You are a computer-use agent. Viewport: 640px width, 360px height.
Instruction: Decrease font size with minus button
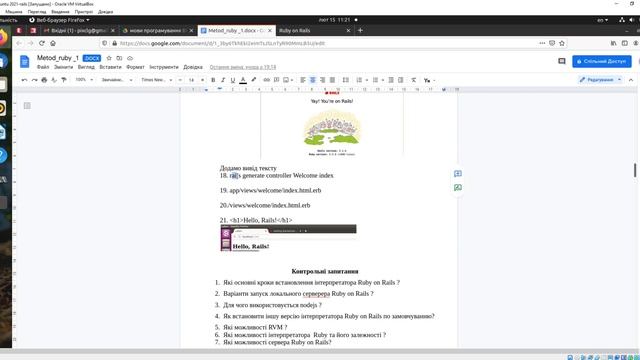click(180, 80)
